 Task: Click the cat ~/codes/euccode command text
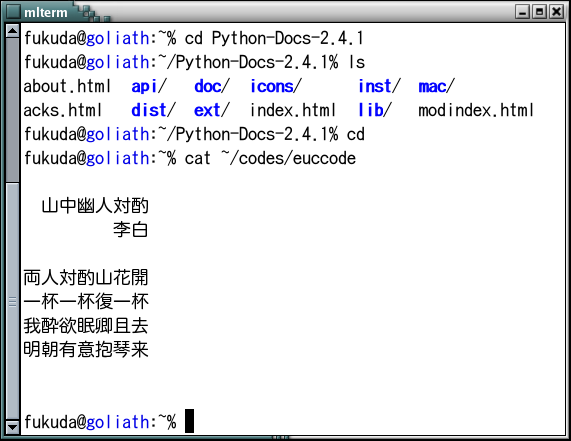pyautogui.click(x=270, y=158)
